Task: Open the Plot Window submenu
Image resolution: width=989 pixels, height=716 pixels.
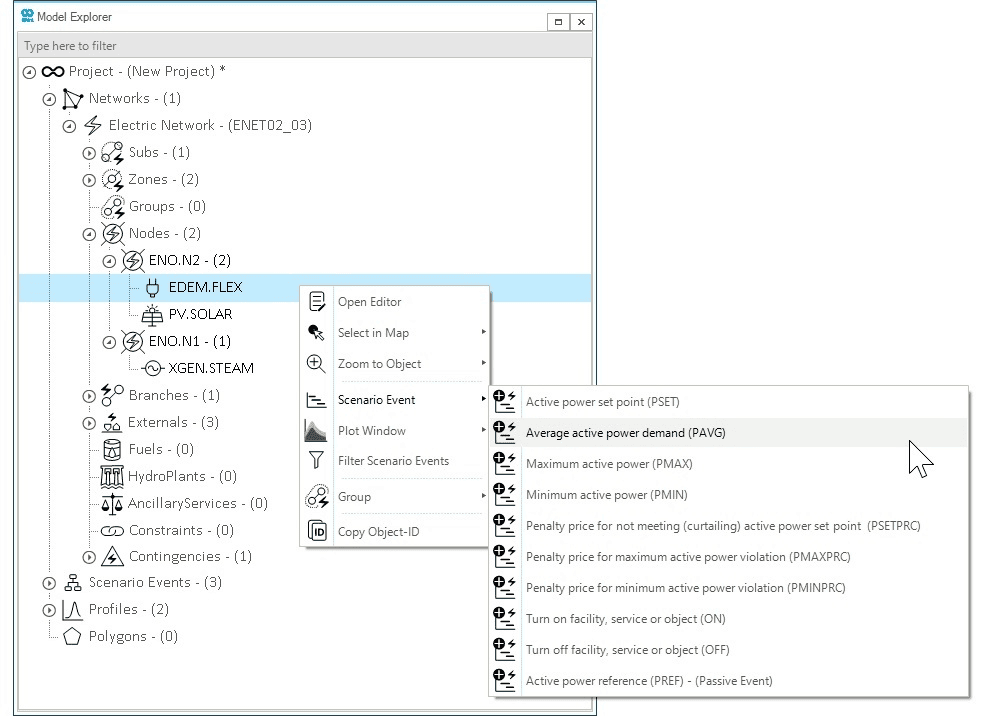Action: pos(372,431)
